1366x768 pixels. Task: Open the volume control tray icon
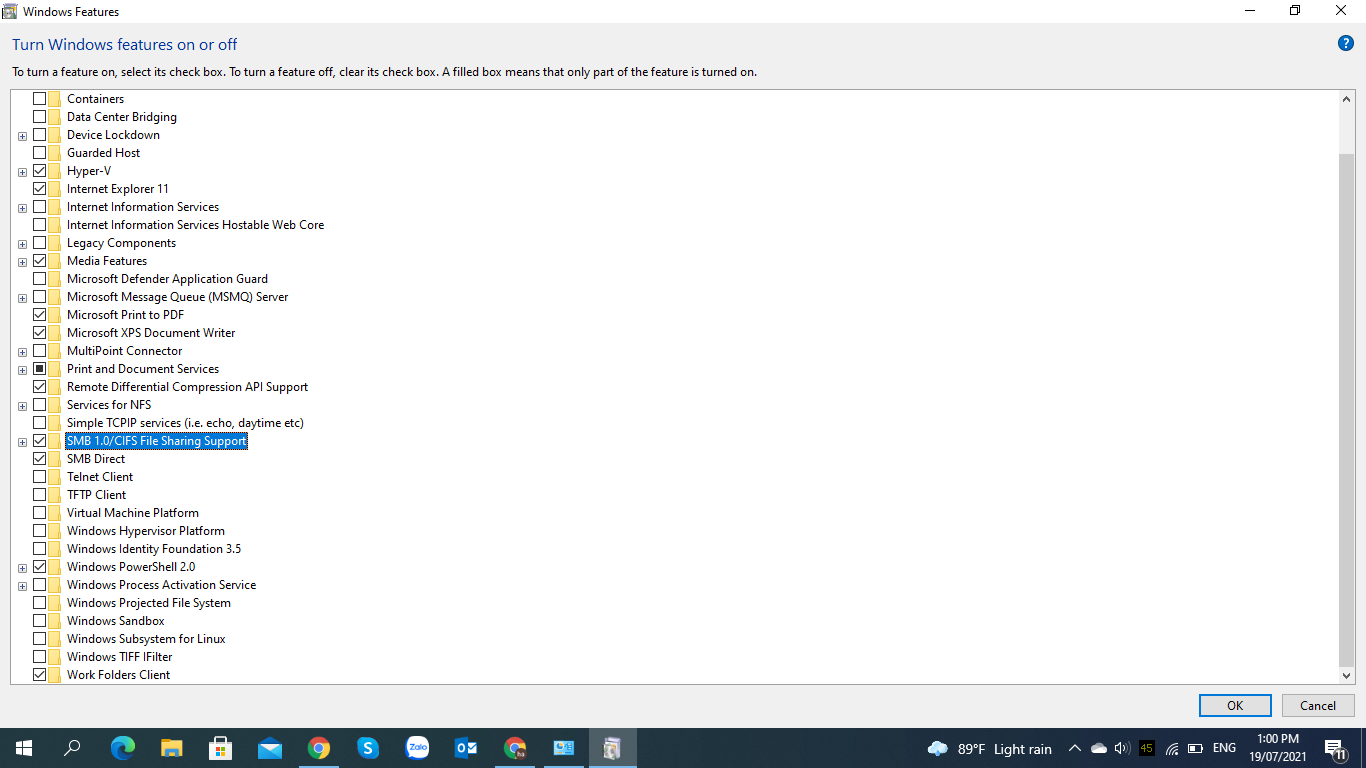tap(1122, 748)
